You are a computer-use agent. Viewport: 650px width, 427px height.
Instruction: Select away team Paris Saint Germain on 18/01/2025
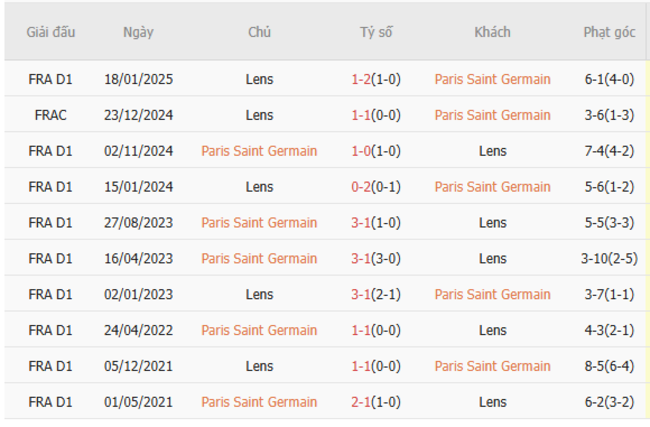(x=492, y=79)
